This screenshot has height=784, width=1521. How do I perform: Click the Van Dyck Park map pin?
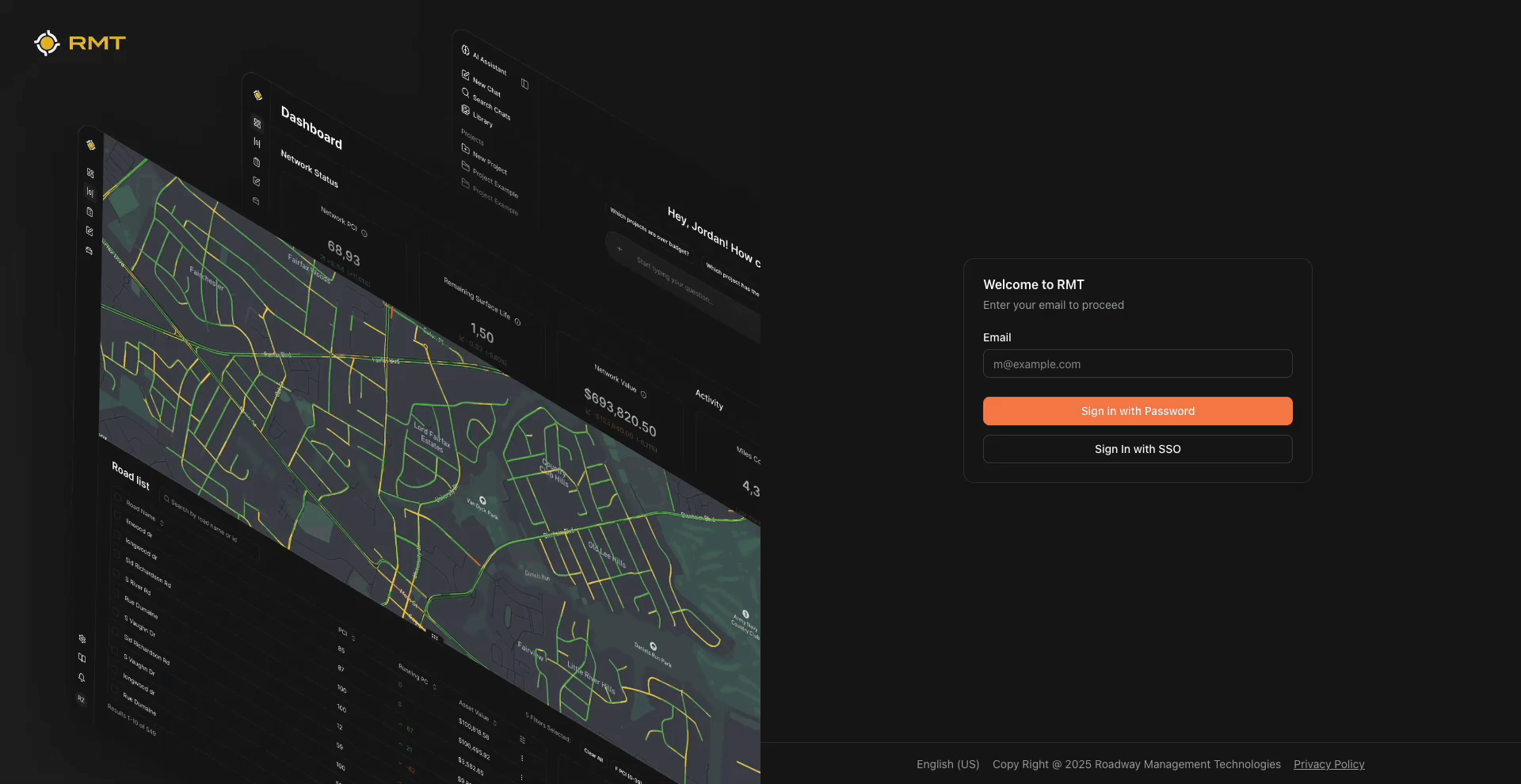click(482, 500)
